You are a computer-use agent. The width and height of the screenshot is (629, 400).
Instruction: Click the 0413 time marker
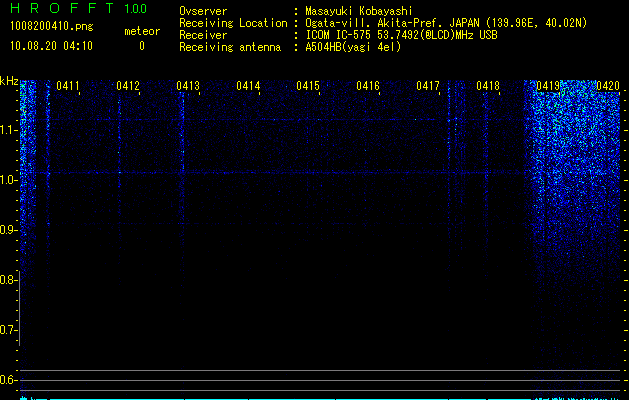point(188,86)
